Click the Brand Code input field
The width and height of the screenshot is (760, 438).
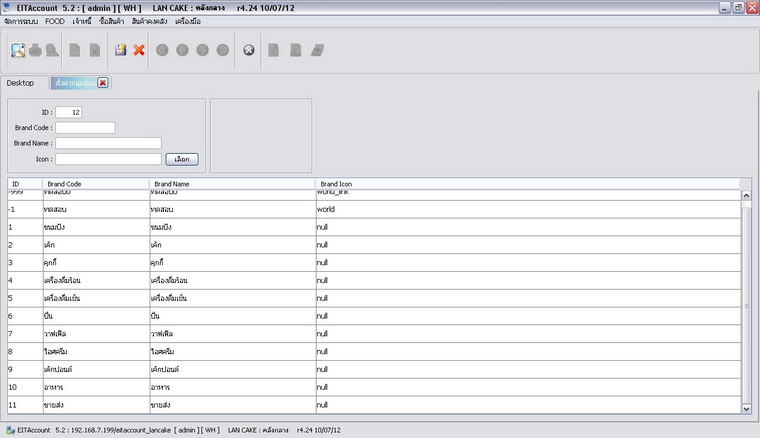pyautogui.click(x=85, y=128)
